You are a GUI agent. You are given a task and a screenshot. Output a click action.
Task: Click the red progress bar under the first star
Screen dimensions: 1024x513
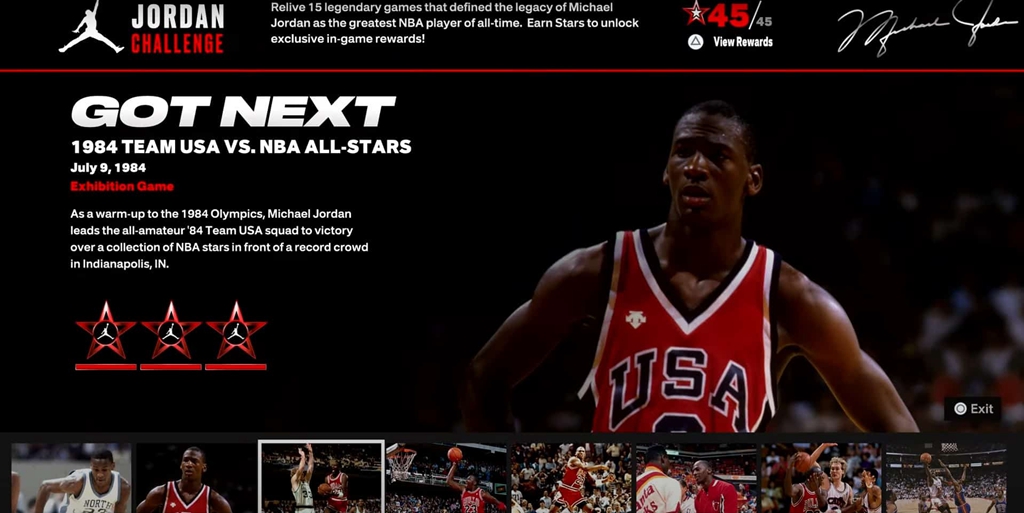pyautogui.click(x=106, y=367)
